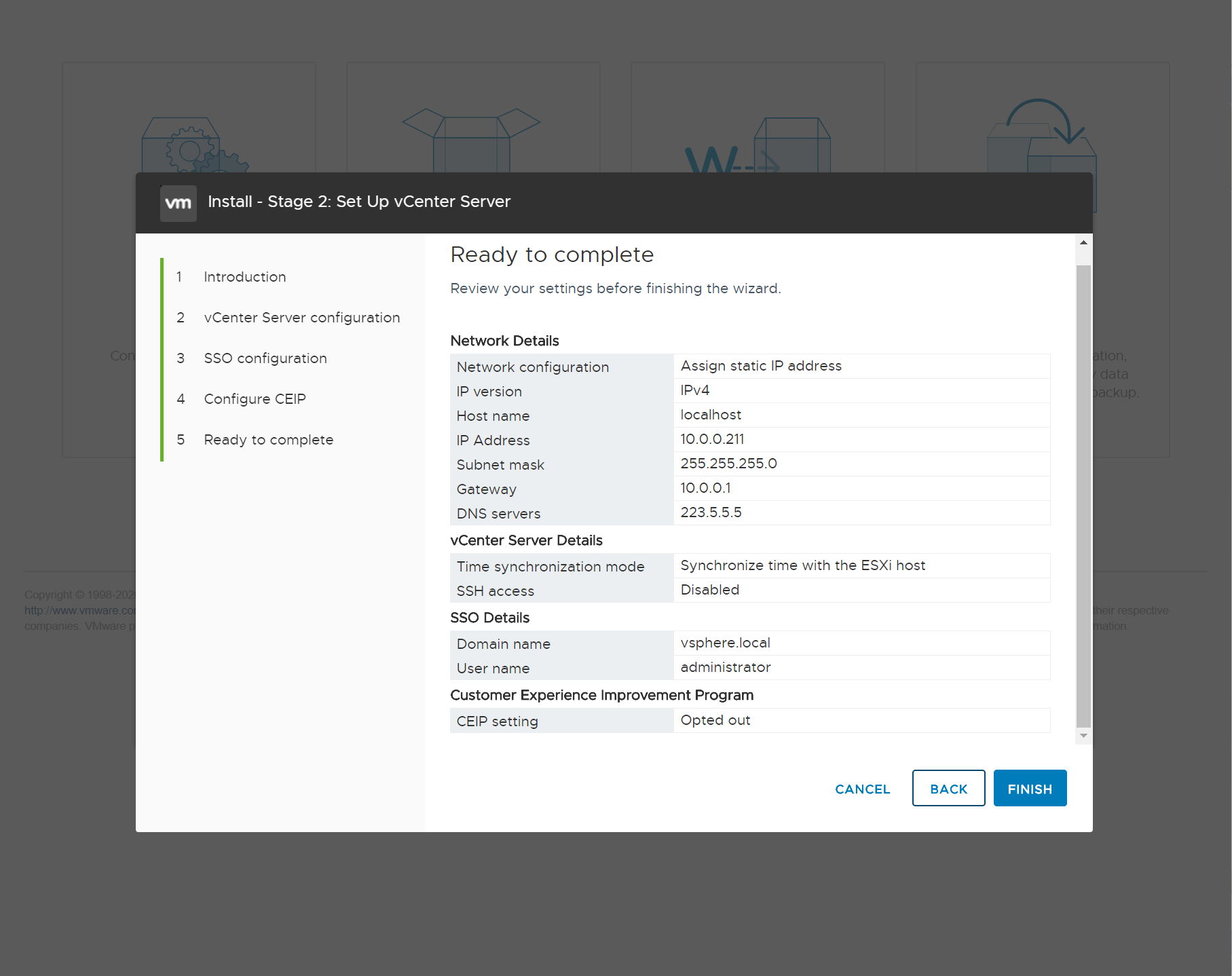1232x976 pixels.
Task: Click the administrator user name value
Action: click(726, 667)
